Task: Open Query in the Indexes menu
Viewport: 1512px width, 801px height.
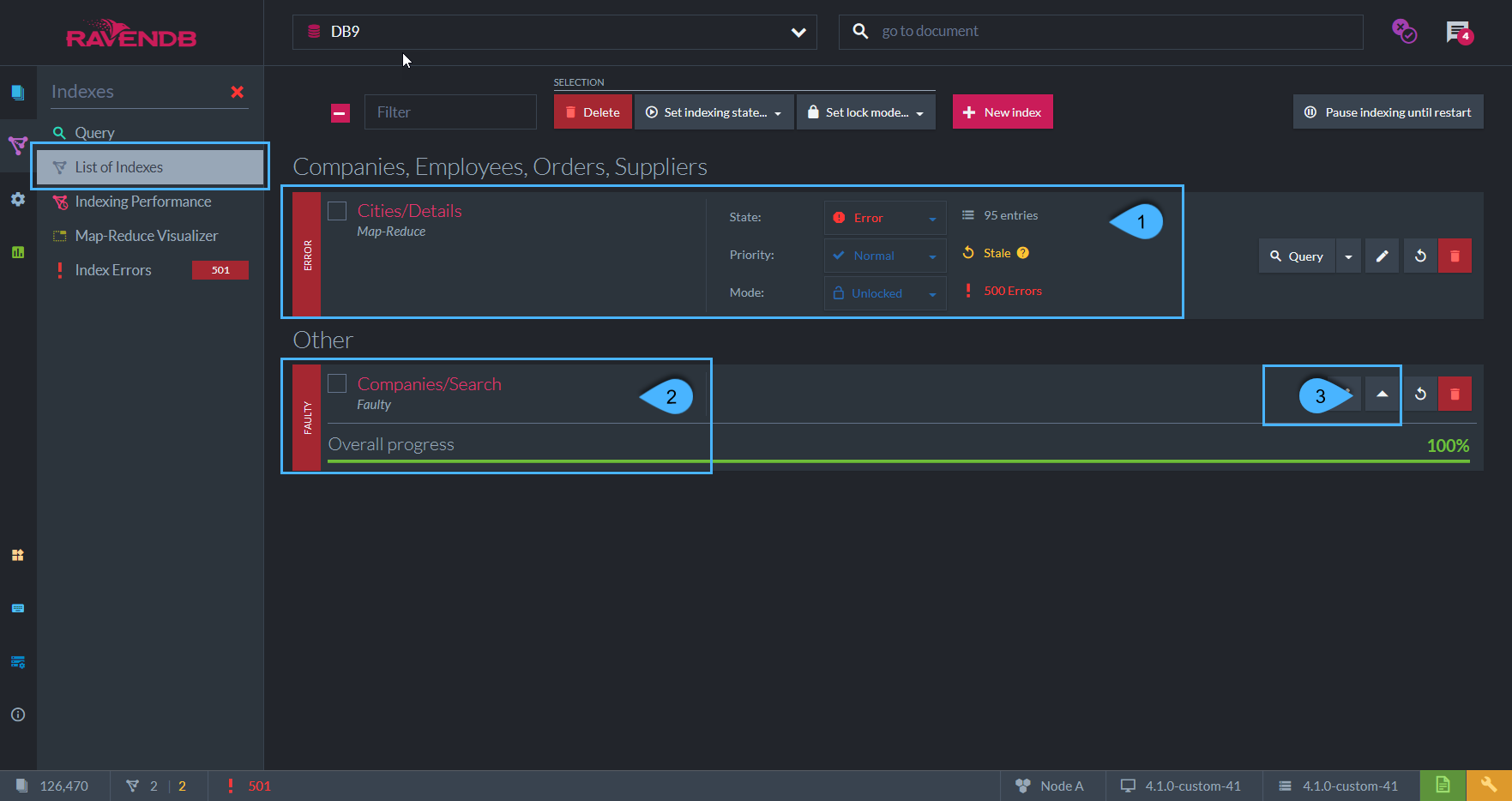Action: click(94, 133)
